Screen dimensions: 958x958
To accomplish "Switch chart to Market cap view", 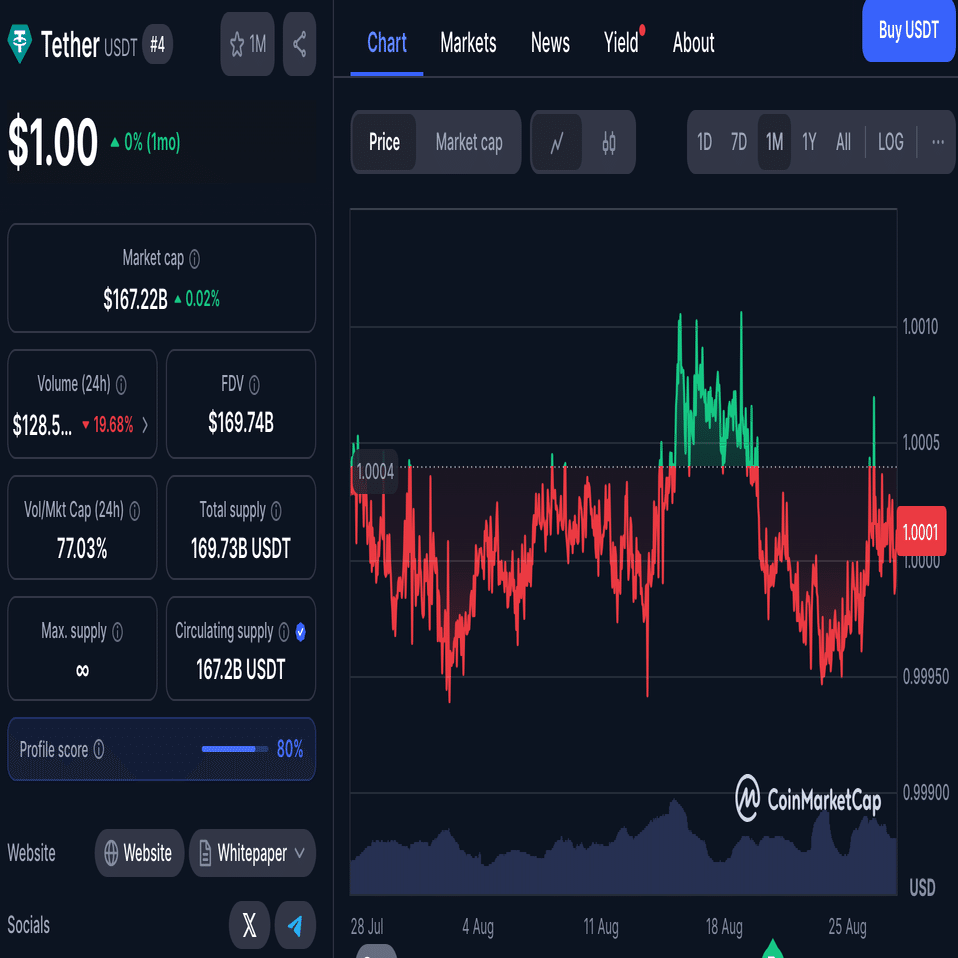I will pyautogui.click(x=469, y=142).
